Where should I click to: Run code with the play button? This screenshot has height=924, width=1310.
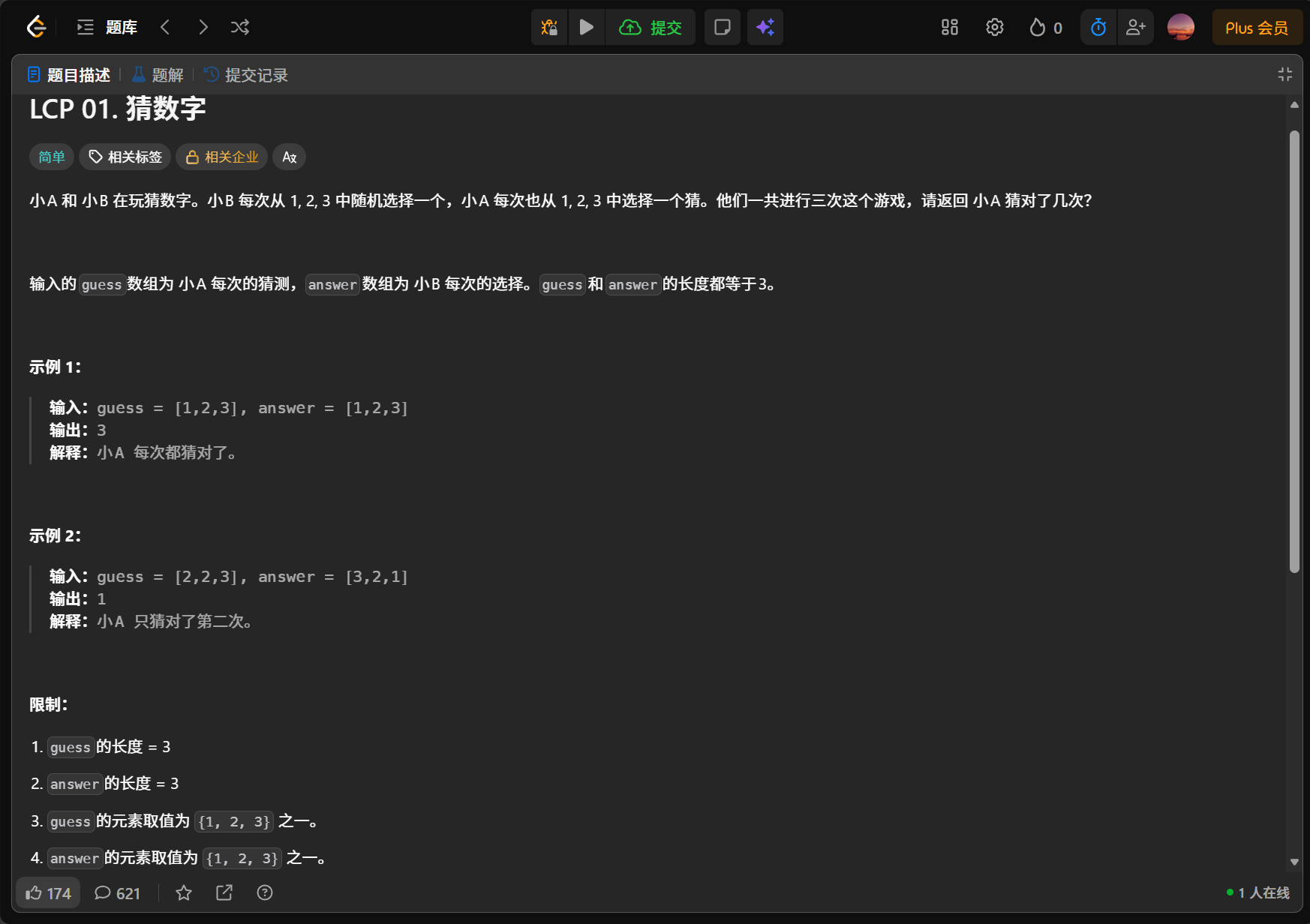coord(587,28)
